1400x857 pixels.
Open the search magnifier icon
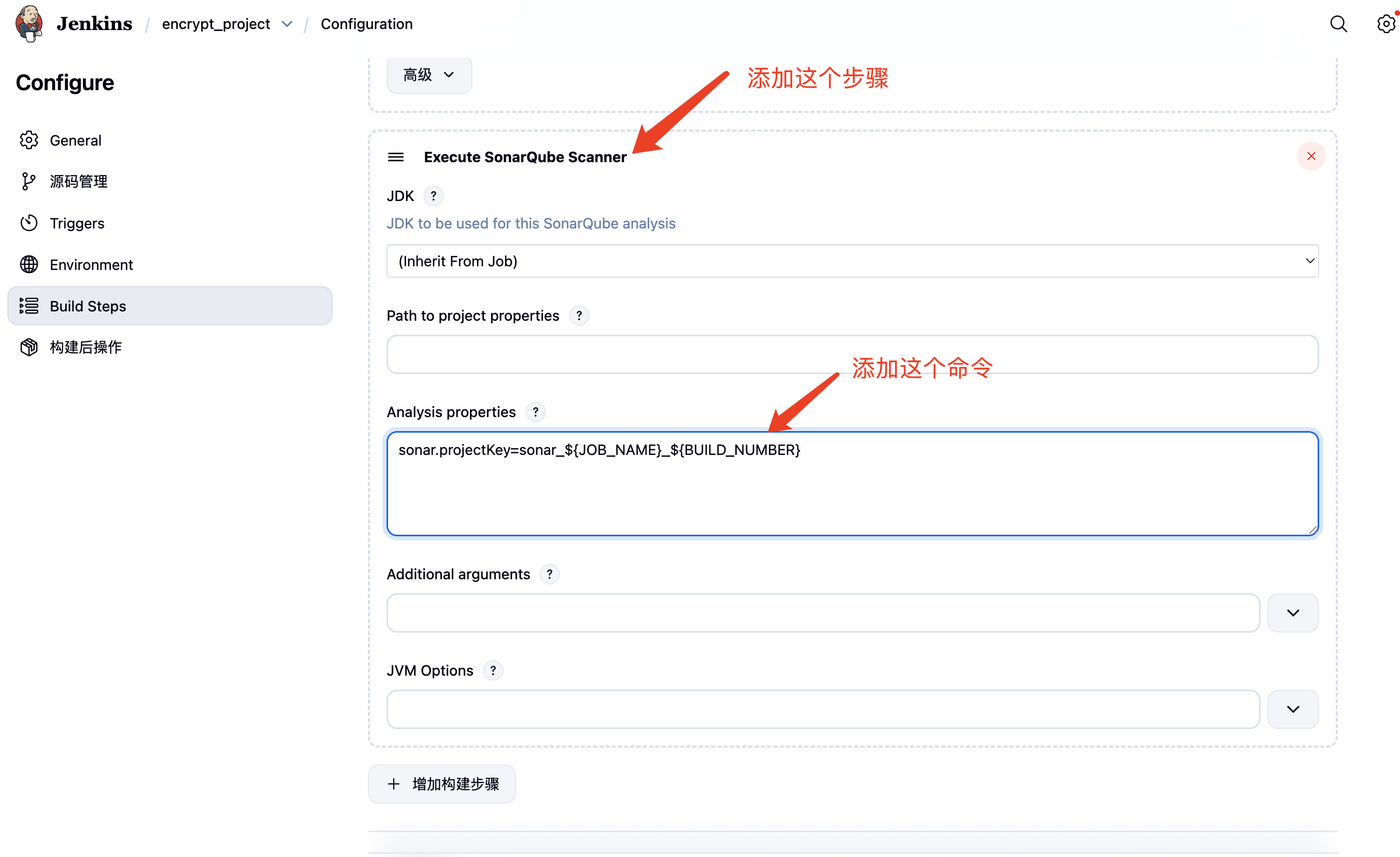tap(1339, 24)
